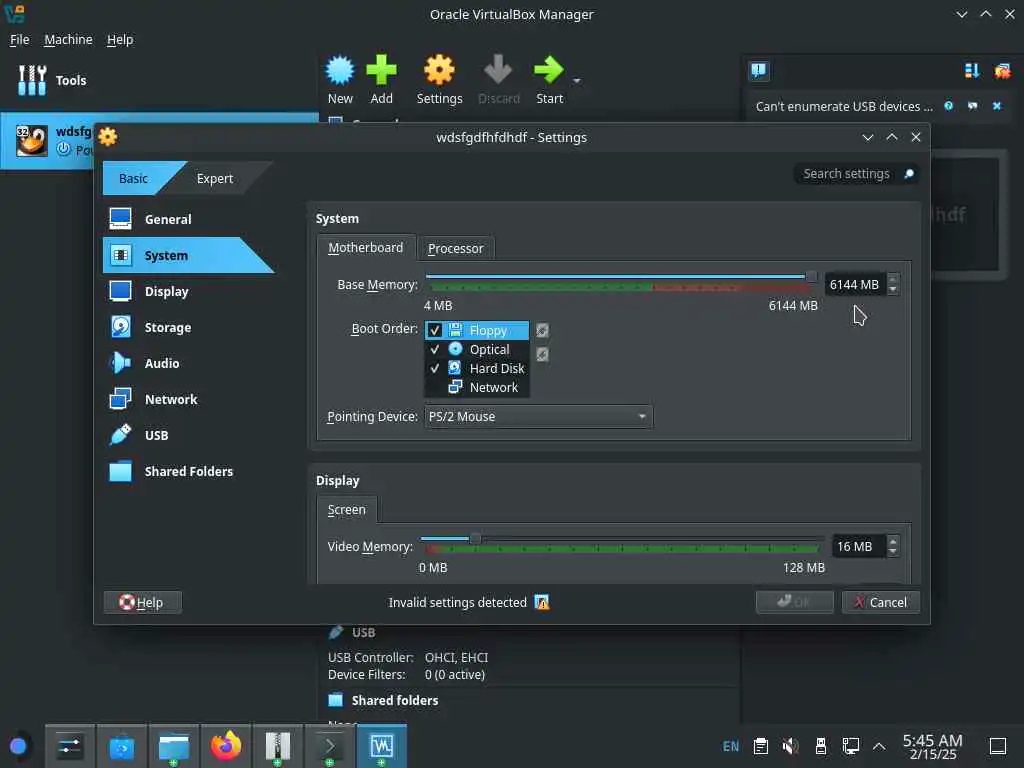Click the Video Memory slider handle

[475, 539]
